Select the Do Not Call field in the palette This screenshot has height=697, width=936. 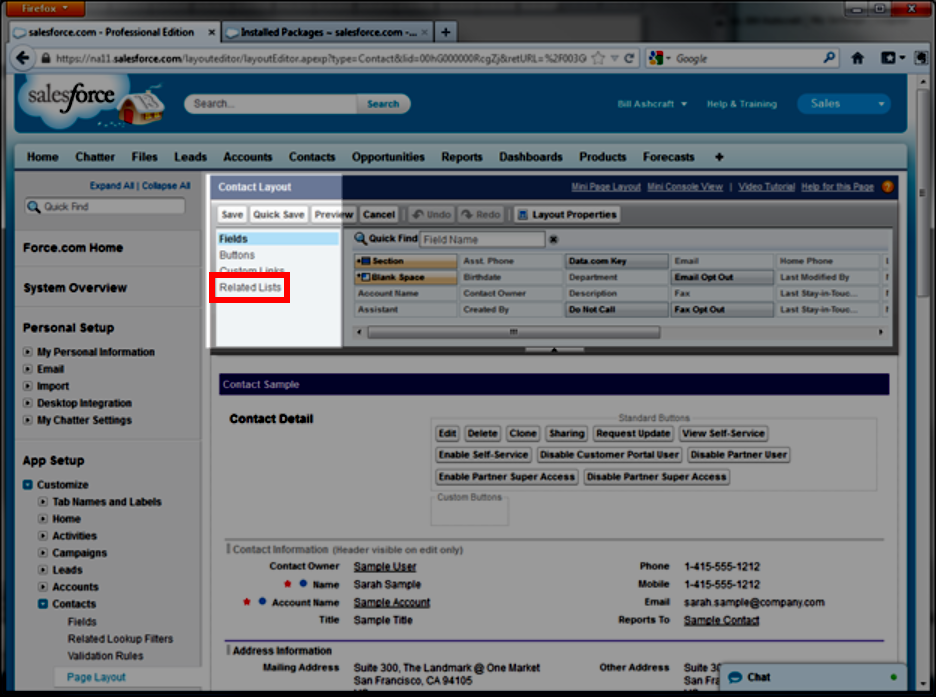click(x=617, y=310)
